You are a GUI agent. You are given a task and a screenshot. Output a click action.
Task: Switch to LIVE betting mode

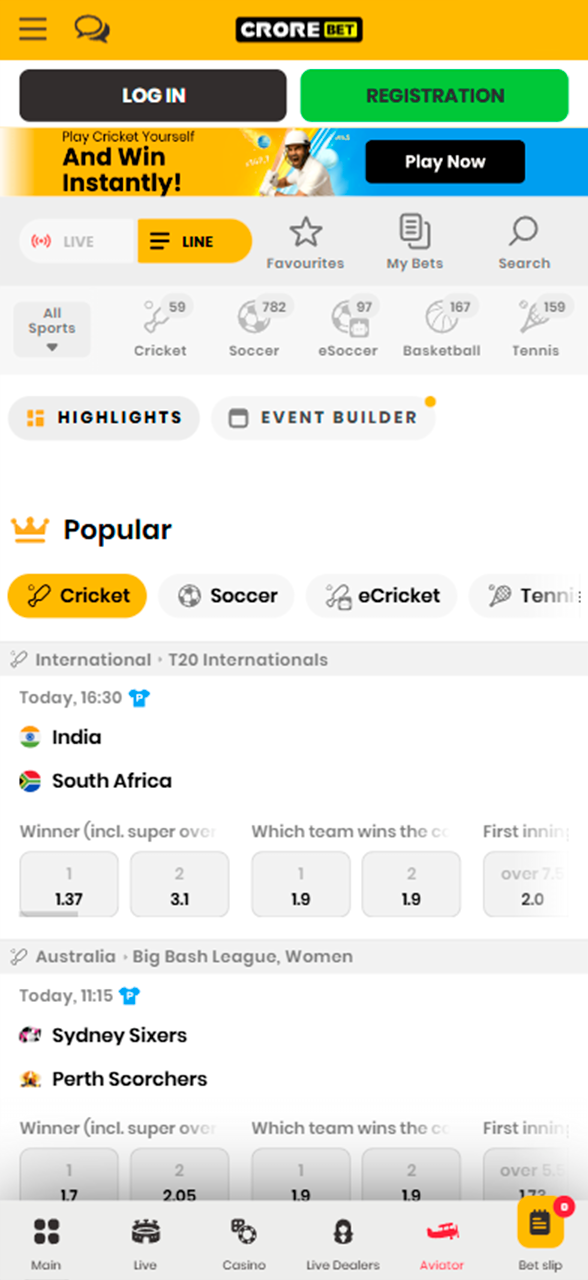tap(76, 240)
